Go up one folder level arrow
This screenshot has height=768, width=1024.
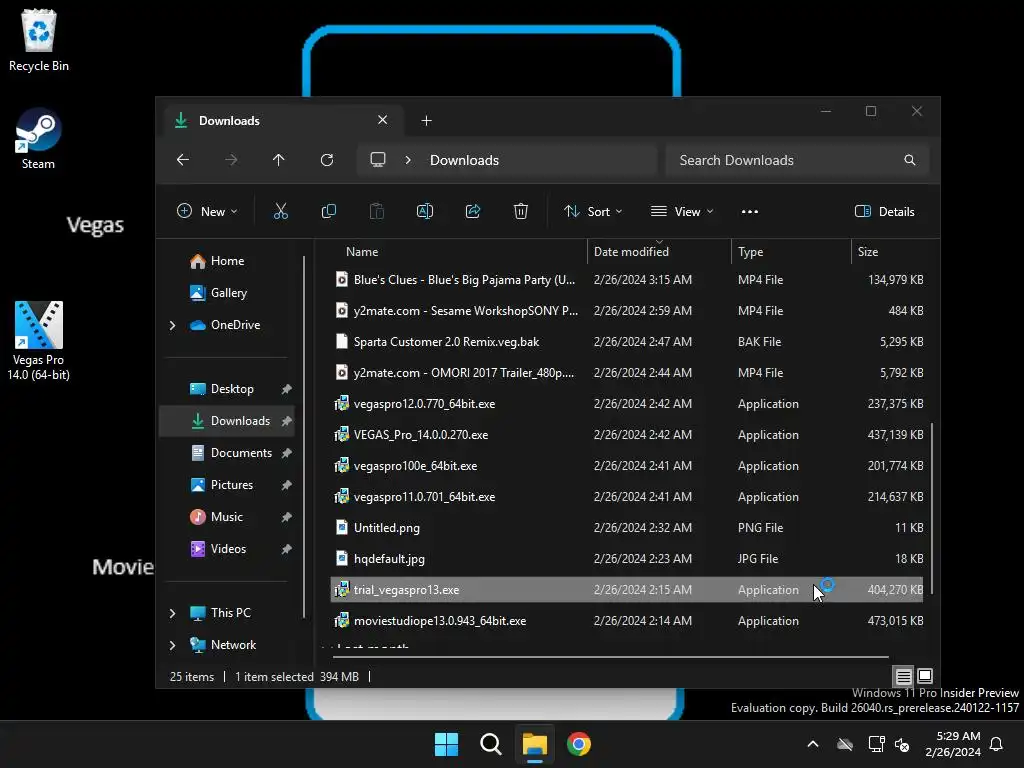[x=279, y=160]
